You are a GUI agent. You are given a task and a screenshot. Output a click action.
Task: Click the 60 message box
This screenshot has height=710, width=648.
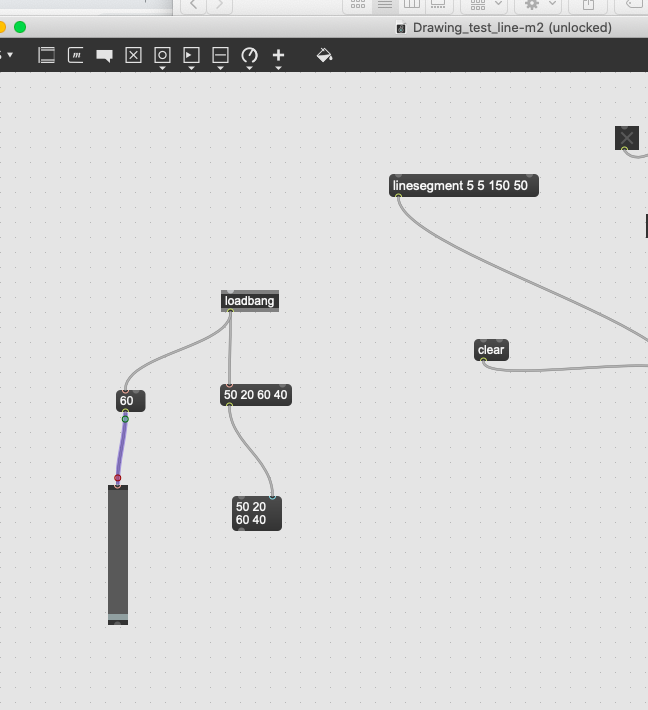130,401
